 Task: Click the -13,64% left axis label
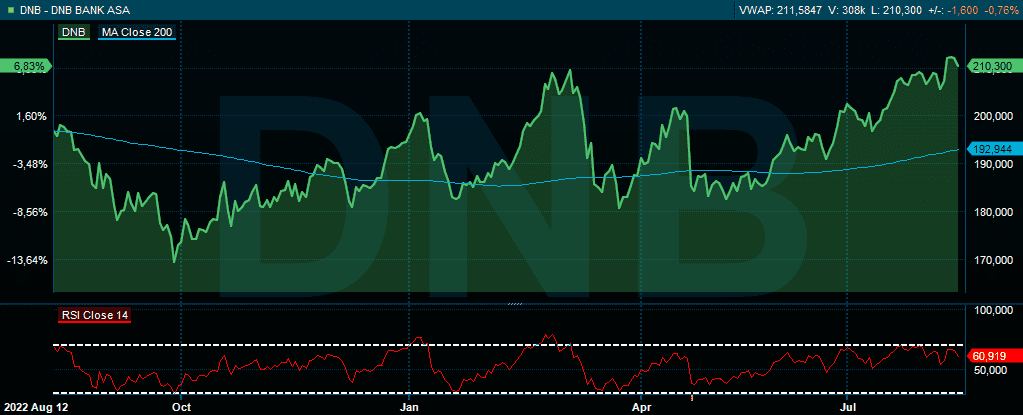(x=27, y=260)
